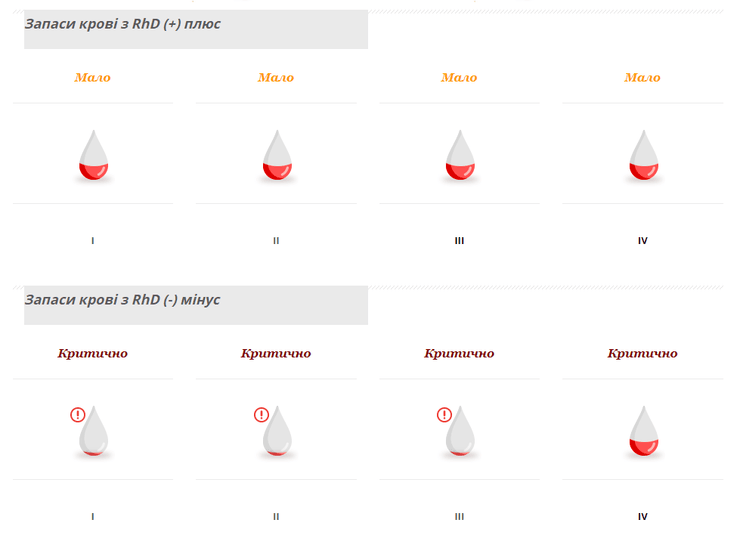Click the group II label under RhD minus
Screen dimensions: 740x544
277,517
